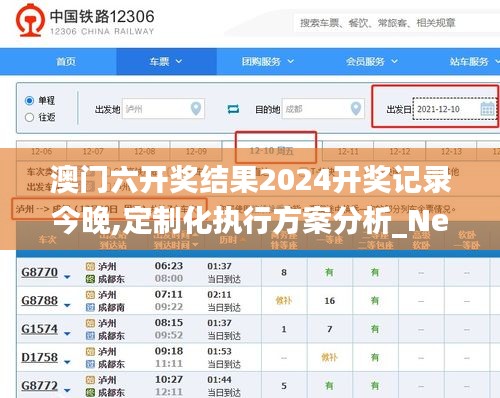
Task: Click the 目的地 input showing 成都
Action: coord(323,109)
